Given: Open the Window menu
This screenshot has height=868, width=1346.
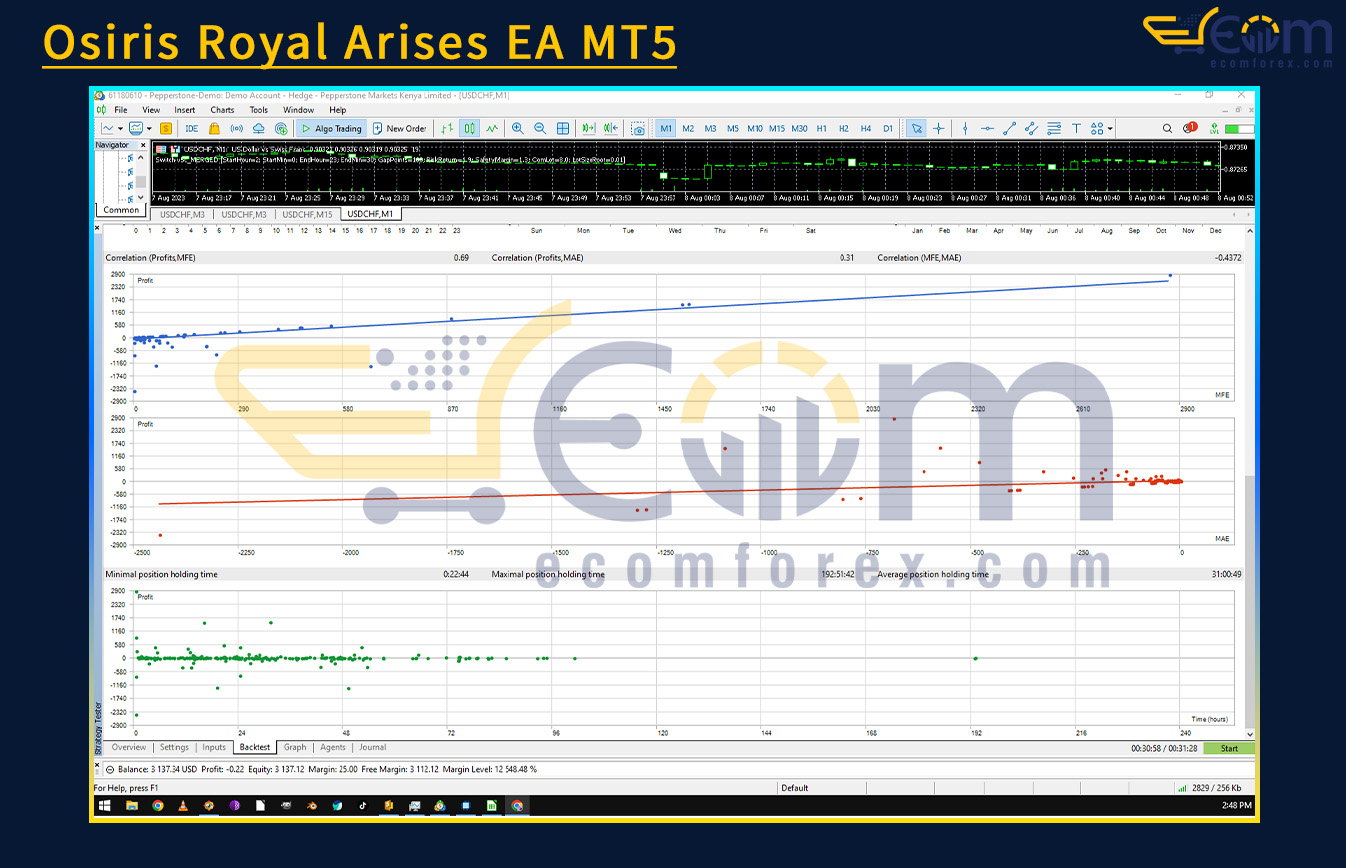Looking at the screenshot, I should point(298,110).
